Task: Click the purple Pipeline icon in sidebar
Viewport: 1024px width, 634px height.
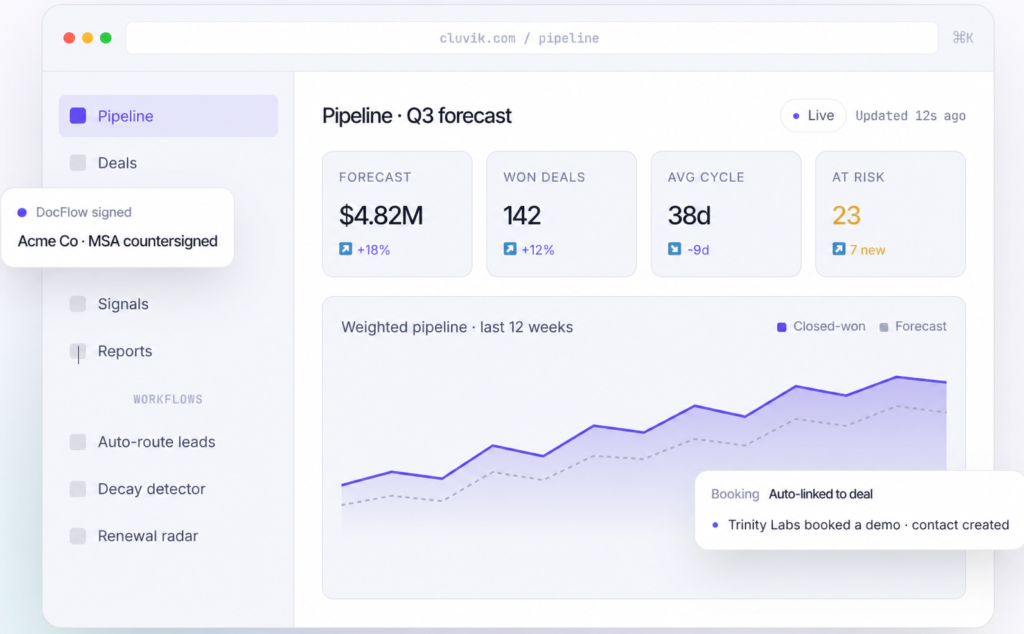Action: [78, 116]
